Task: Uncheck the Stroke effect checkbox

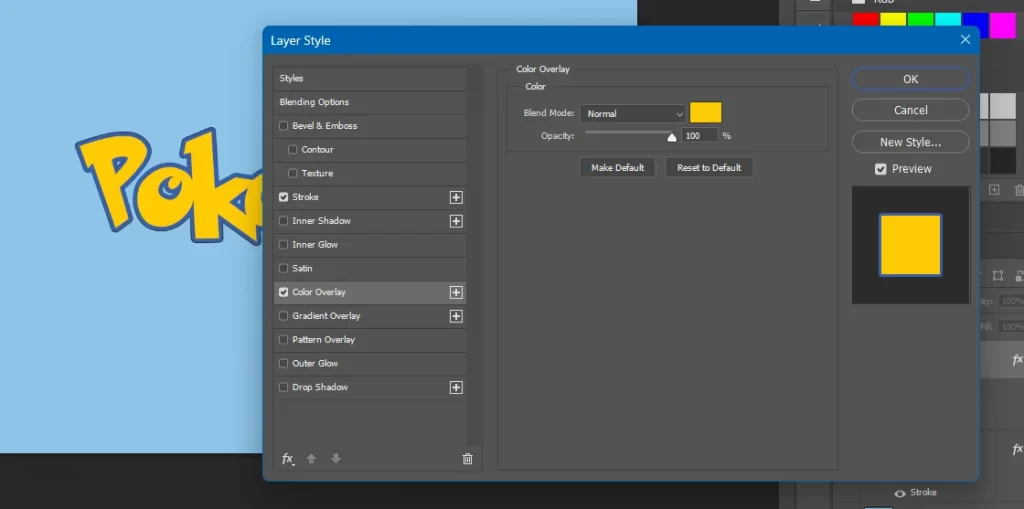Action: pos(284,197)
